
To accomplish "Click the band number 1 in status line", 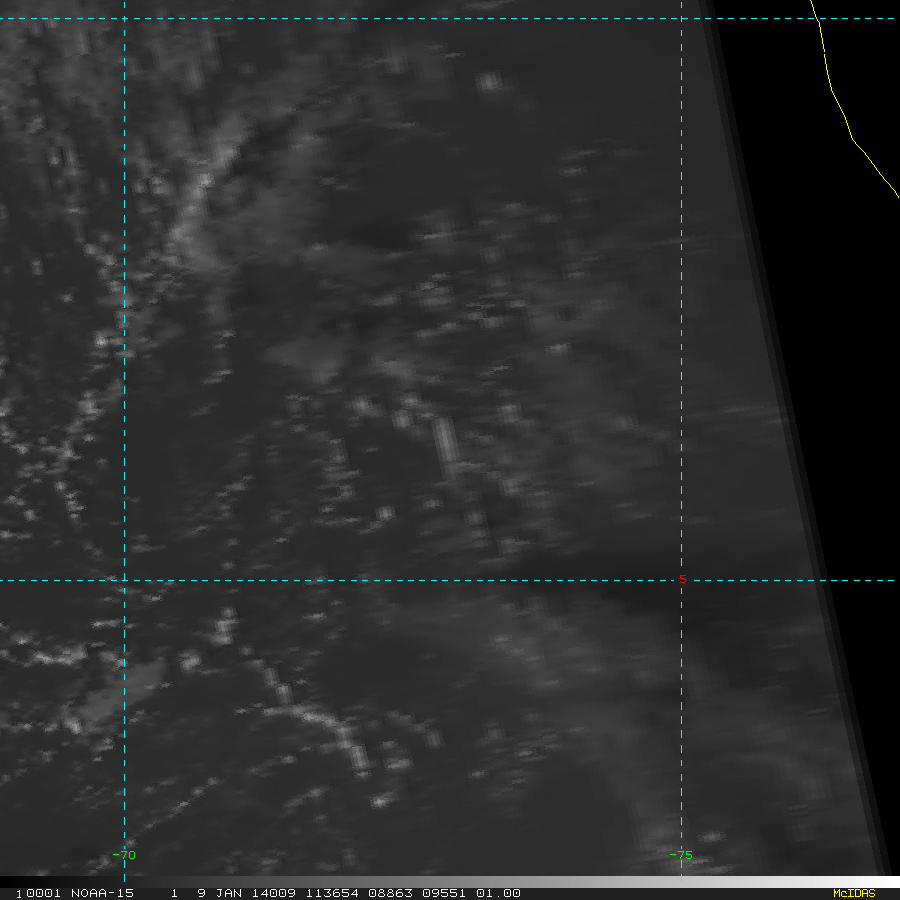I will [x=174, y=893].
